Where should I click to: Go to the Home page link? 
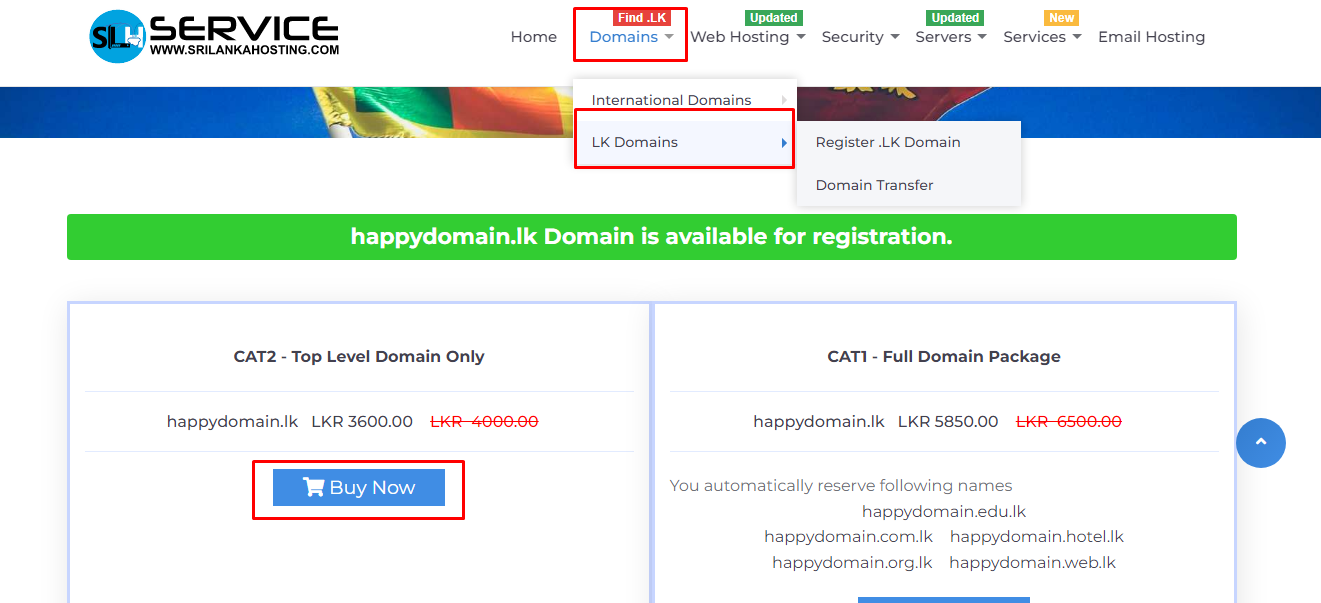pos(533,37)
